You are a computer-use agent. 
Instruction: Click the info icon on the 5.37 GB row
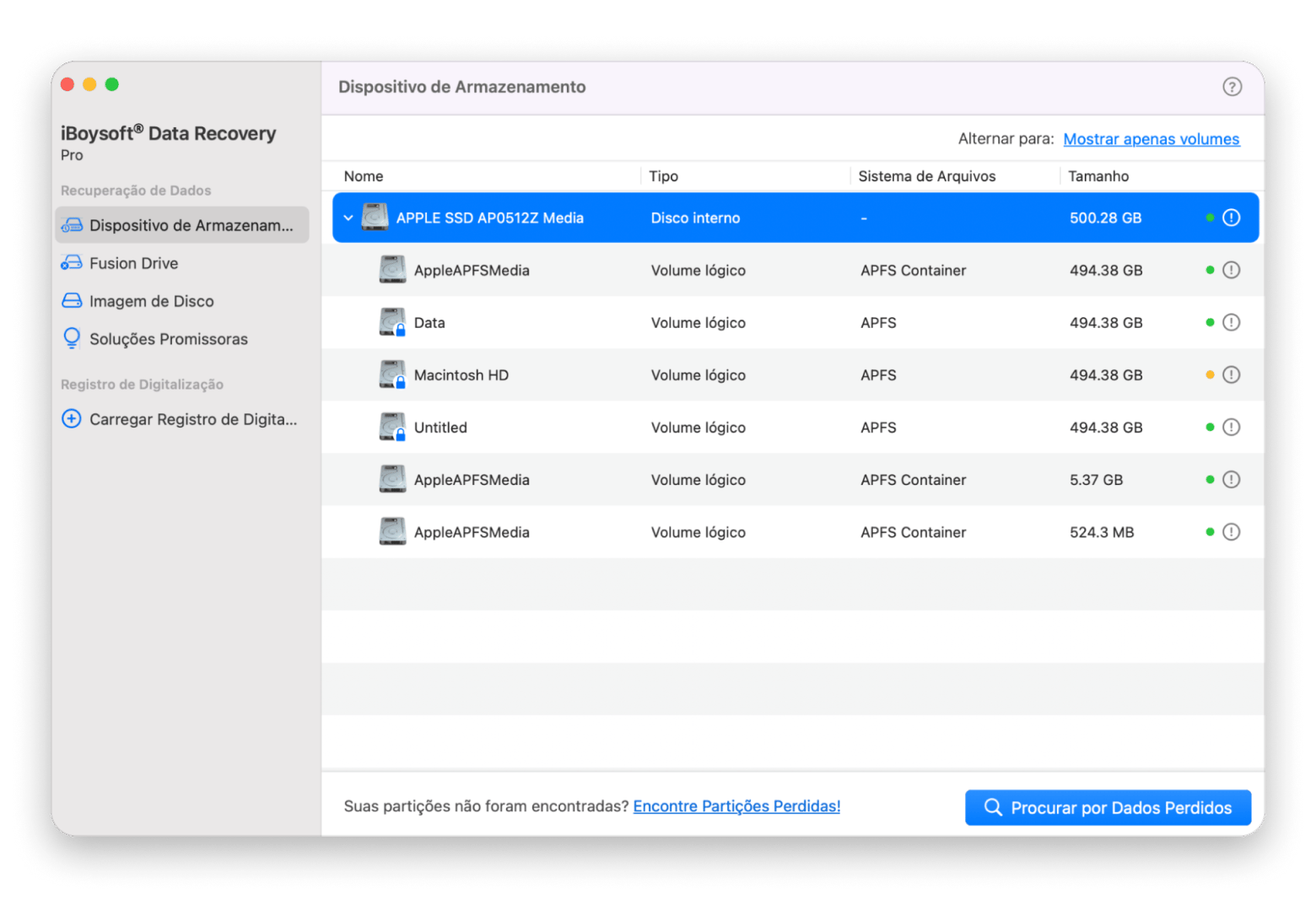1232,479
